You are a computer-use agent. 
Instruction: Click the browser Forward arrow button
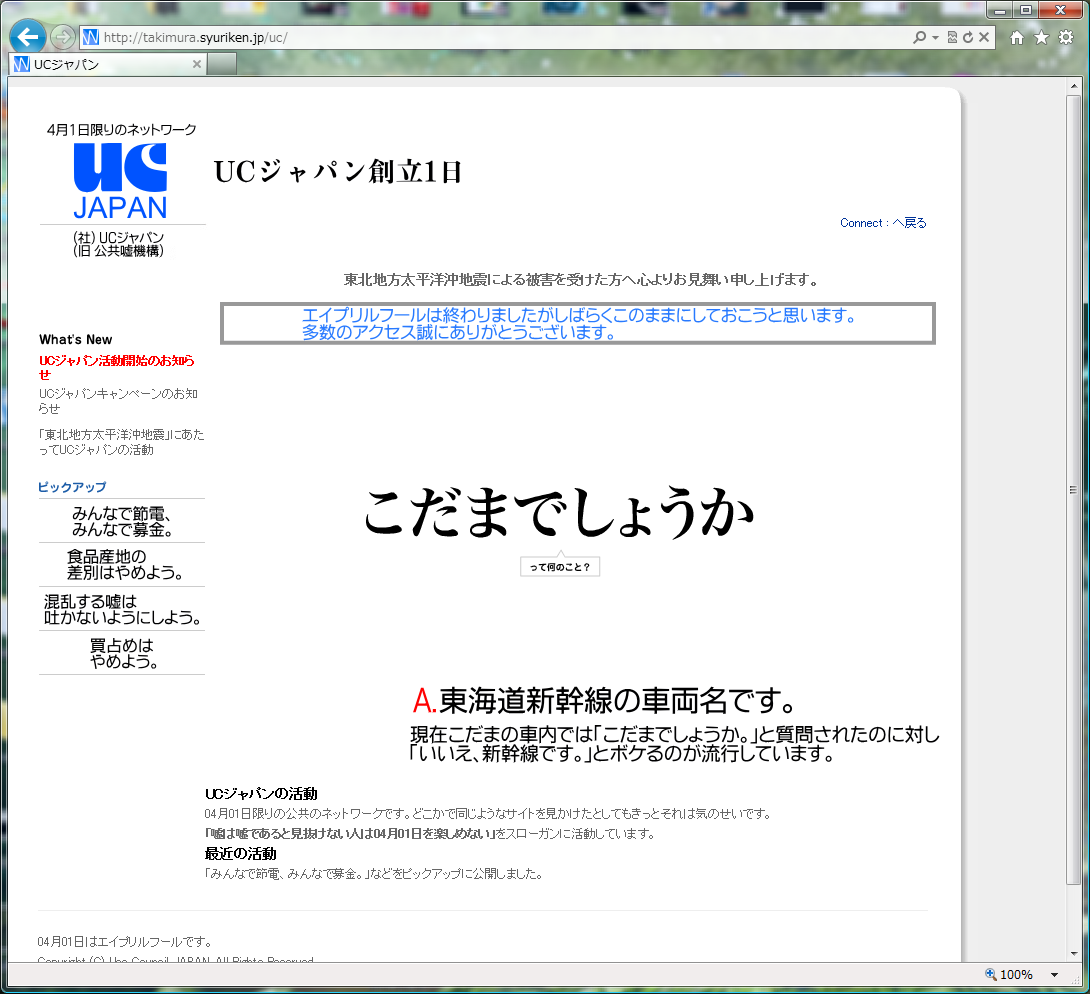tap(63, 37)
